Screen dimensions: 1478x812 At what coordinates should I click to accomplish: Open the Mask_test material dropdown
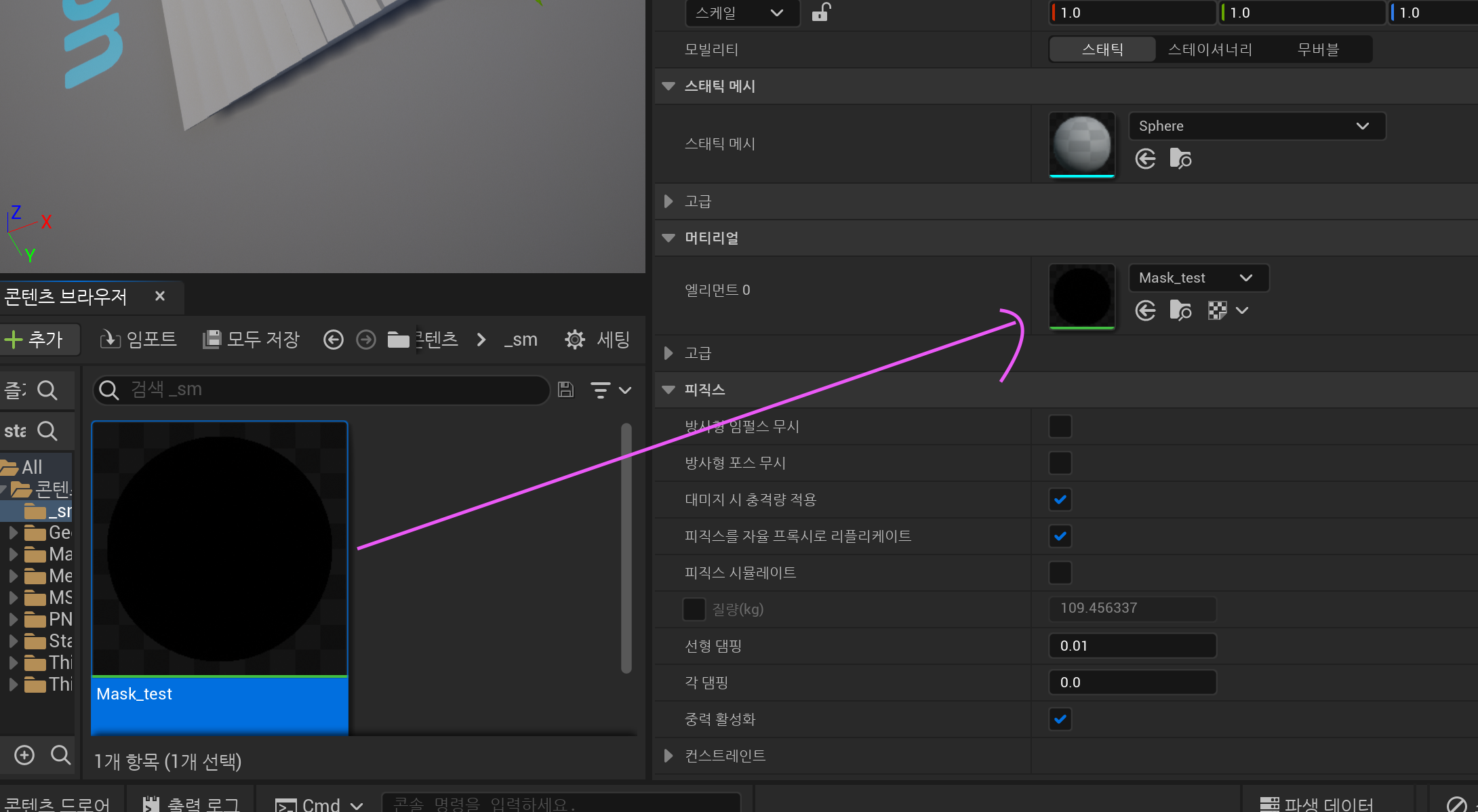[1198, 278]
